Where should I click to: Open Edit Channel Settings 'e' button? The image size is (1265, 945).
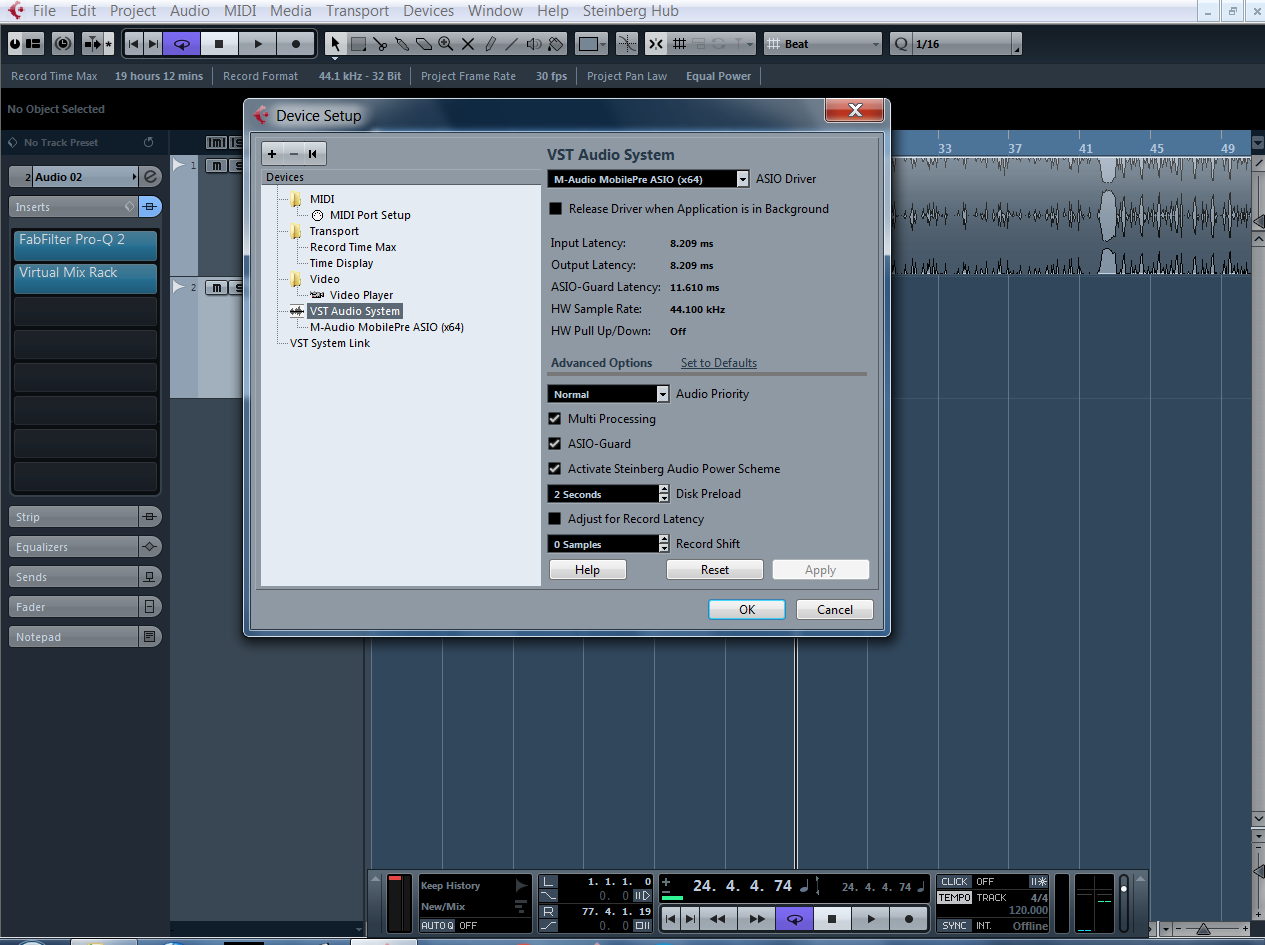pyautogui.click(x=150, y=177)
